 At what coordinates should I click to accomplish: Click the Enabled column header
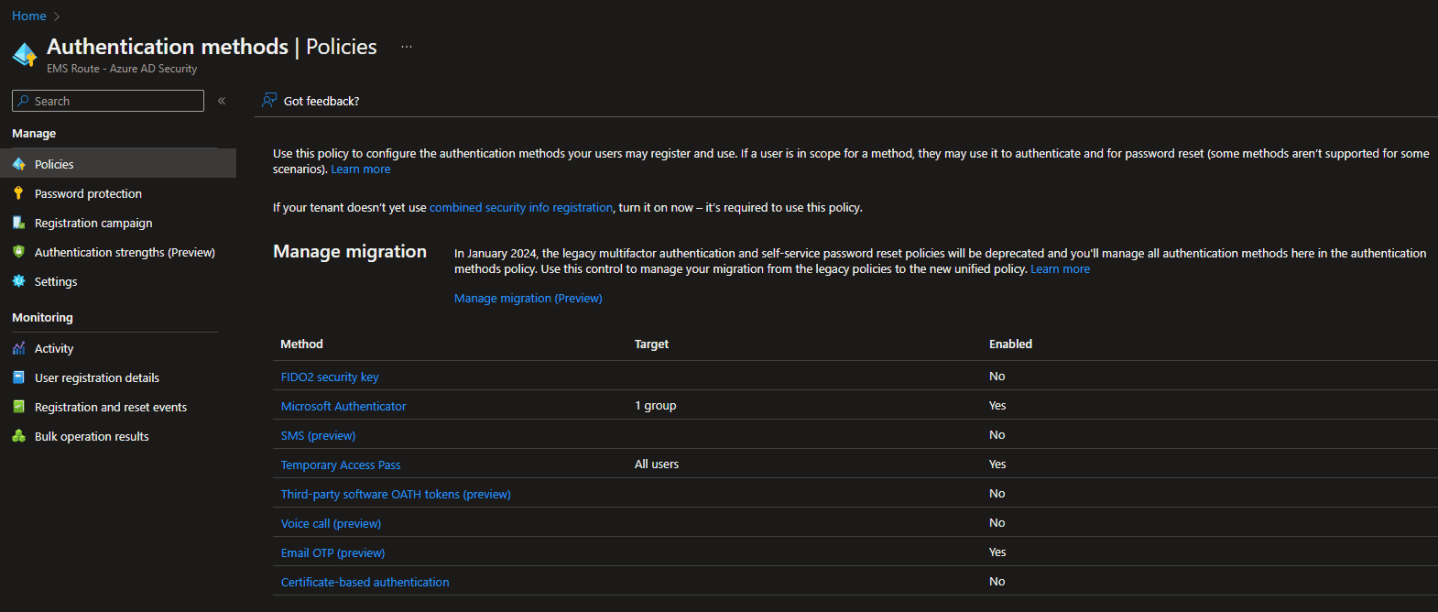click(x=1011, y=344)
